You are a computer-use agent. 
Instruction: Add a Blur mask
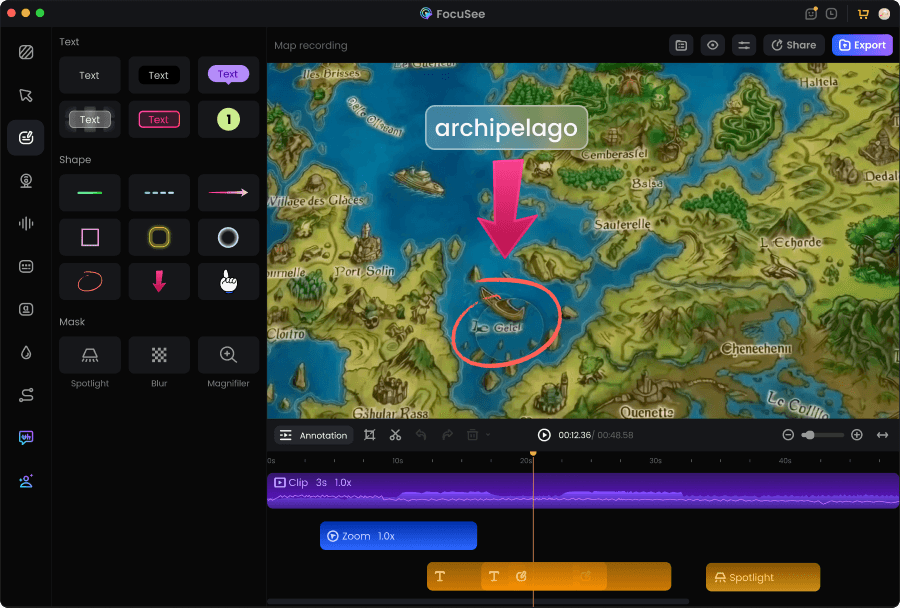[159, 355]
